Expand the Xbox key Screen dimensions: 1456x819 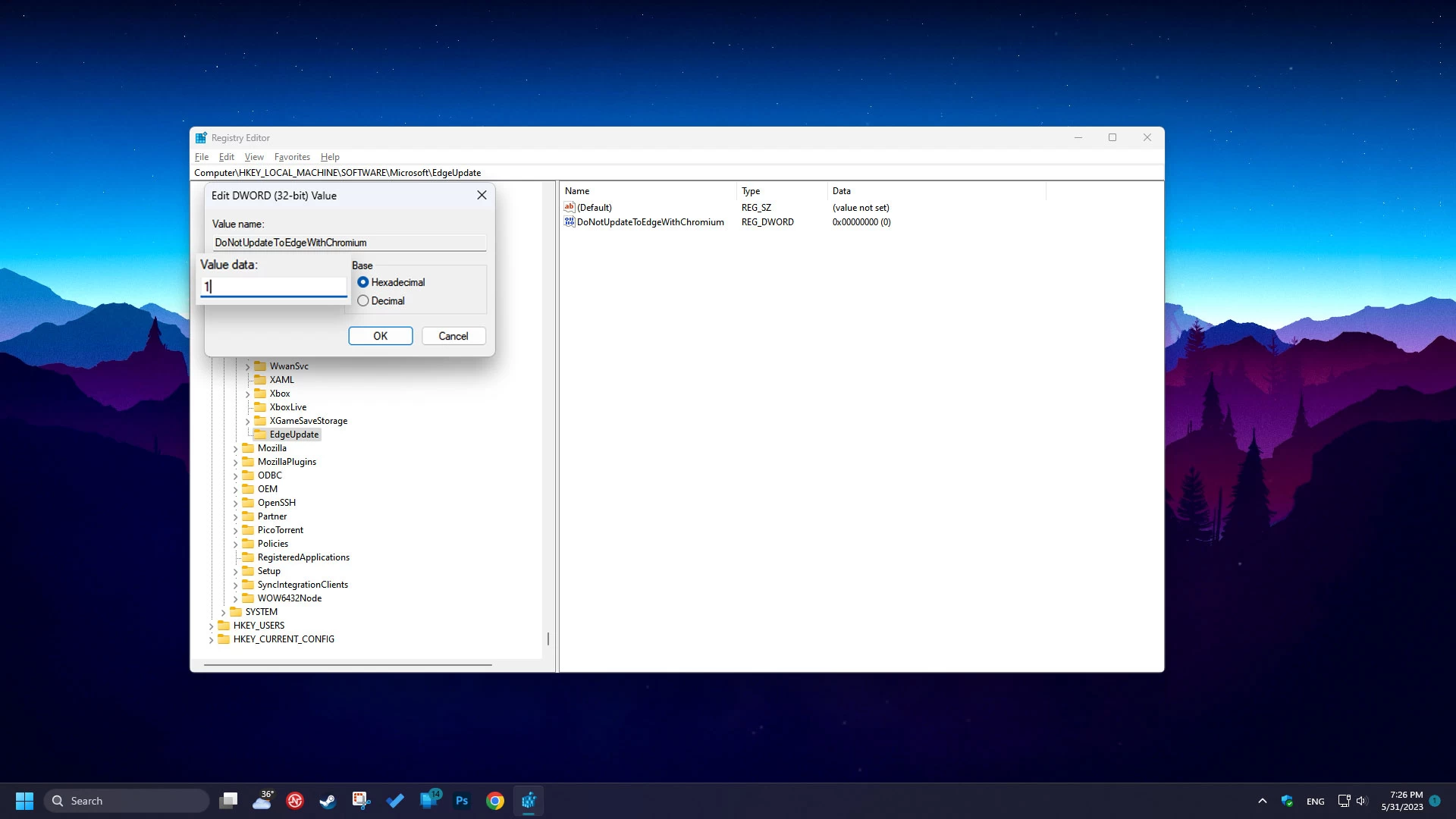click(x=247, y=394)
